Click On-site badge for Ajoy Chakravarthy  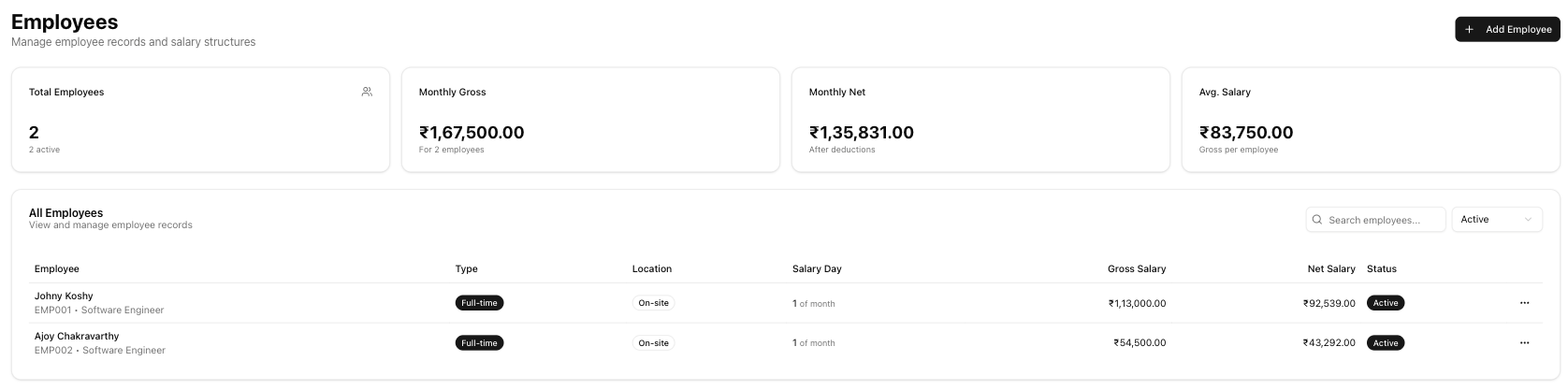pos(653,343)
